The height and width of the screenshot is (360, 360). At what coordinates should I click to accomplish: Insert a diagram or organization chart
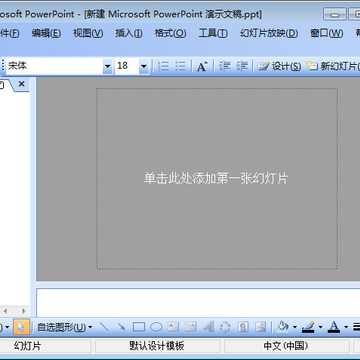click(x=226, y=327)
